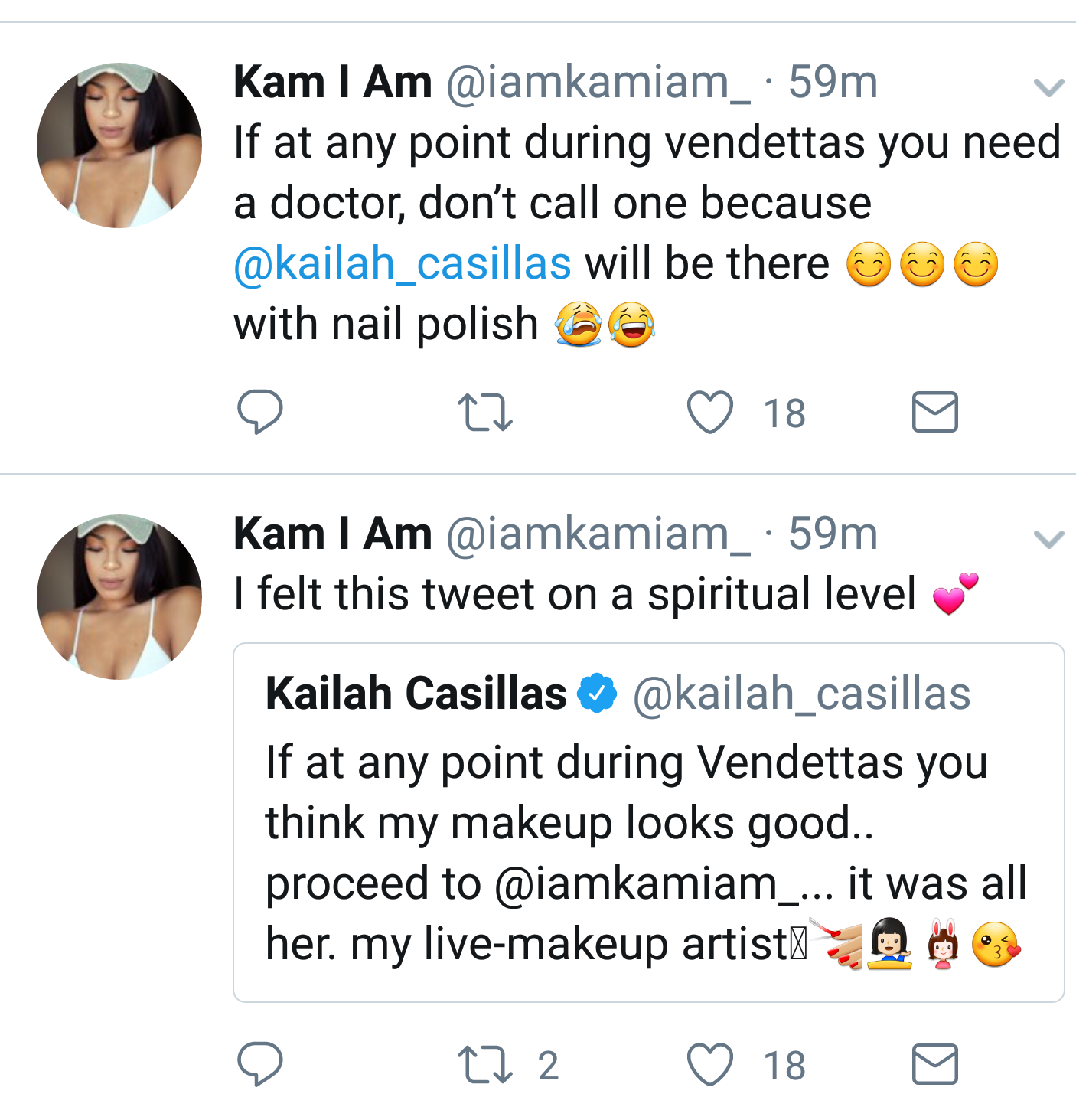Open Kam I Am's avatar on first tweet
The width and height of the screenshot is (1076, 1120).
119,145
